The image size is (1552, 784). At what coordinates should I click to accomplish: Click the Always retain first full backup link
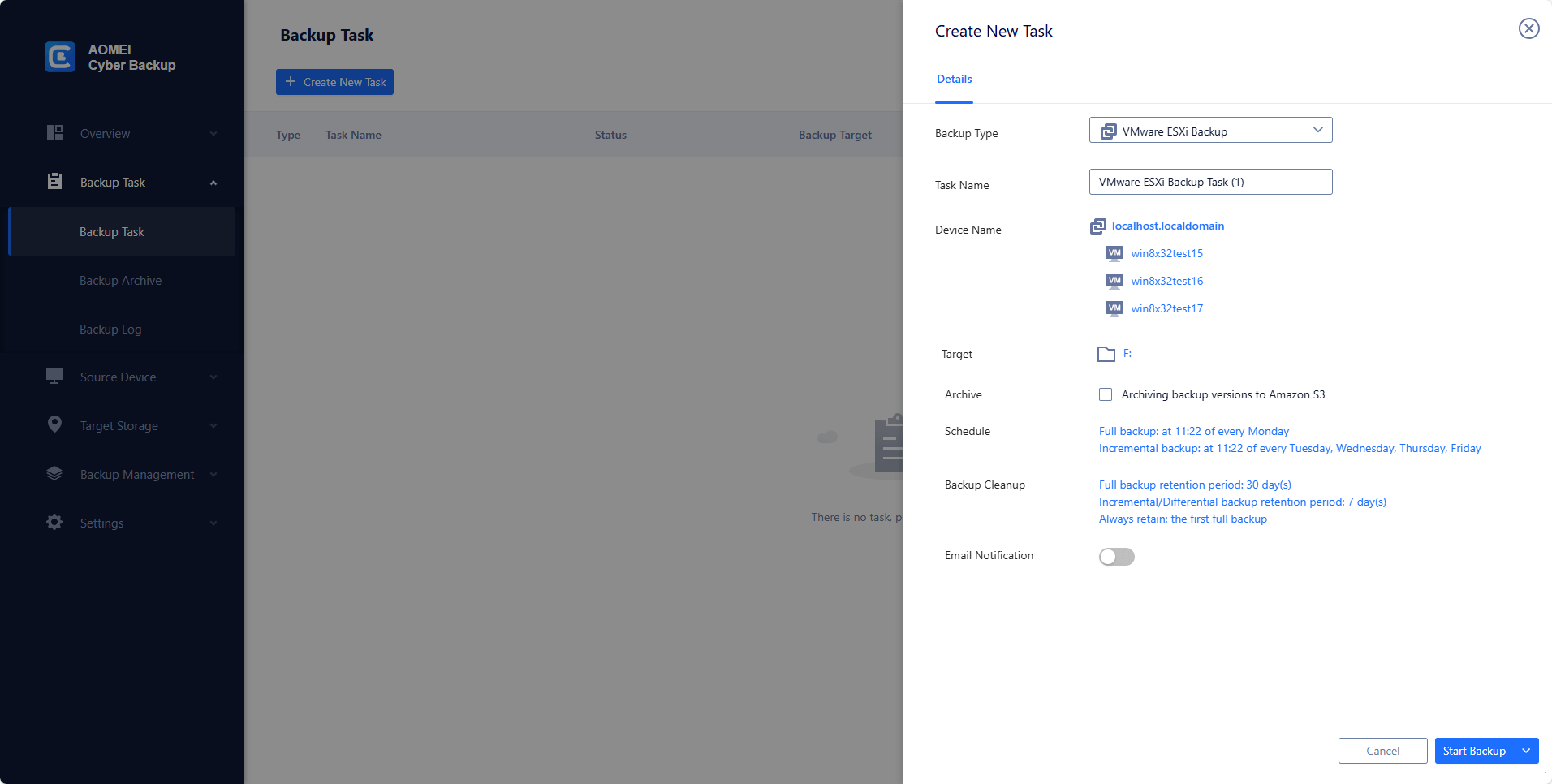point(1183,519)
